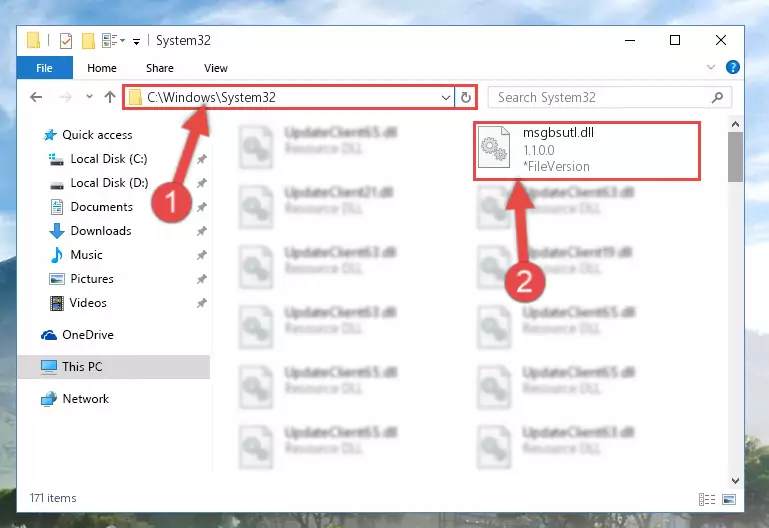This screenshot has height=528, width=769.
Task: Open the Customize Quick Access Toolbar dropdown
Action: click(x=136, y=42)
